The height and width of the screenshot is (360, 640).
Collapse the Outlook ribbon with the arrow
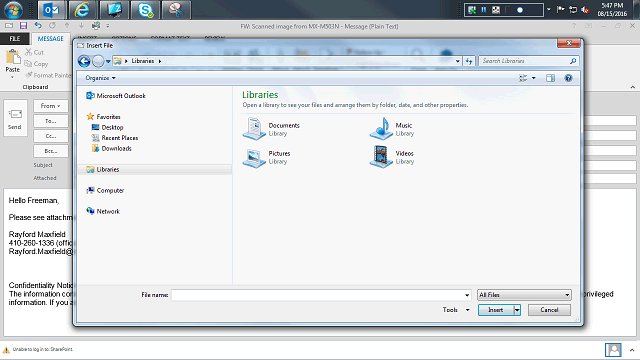coord(632,87)
